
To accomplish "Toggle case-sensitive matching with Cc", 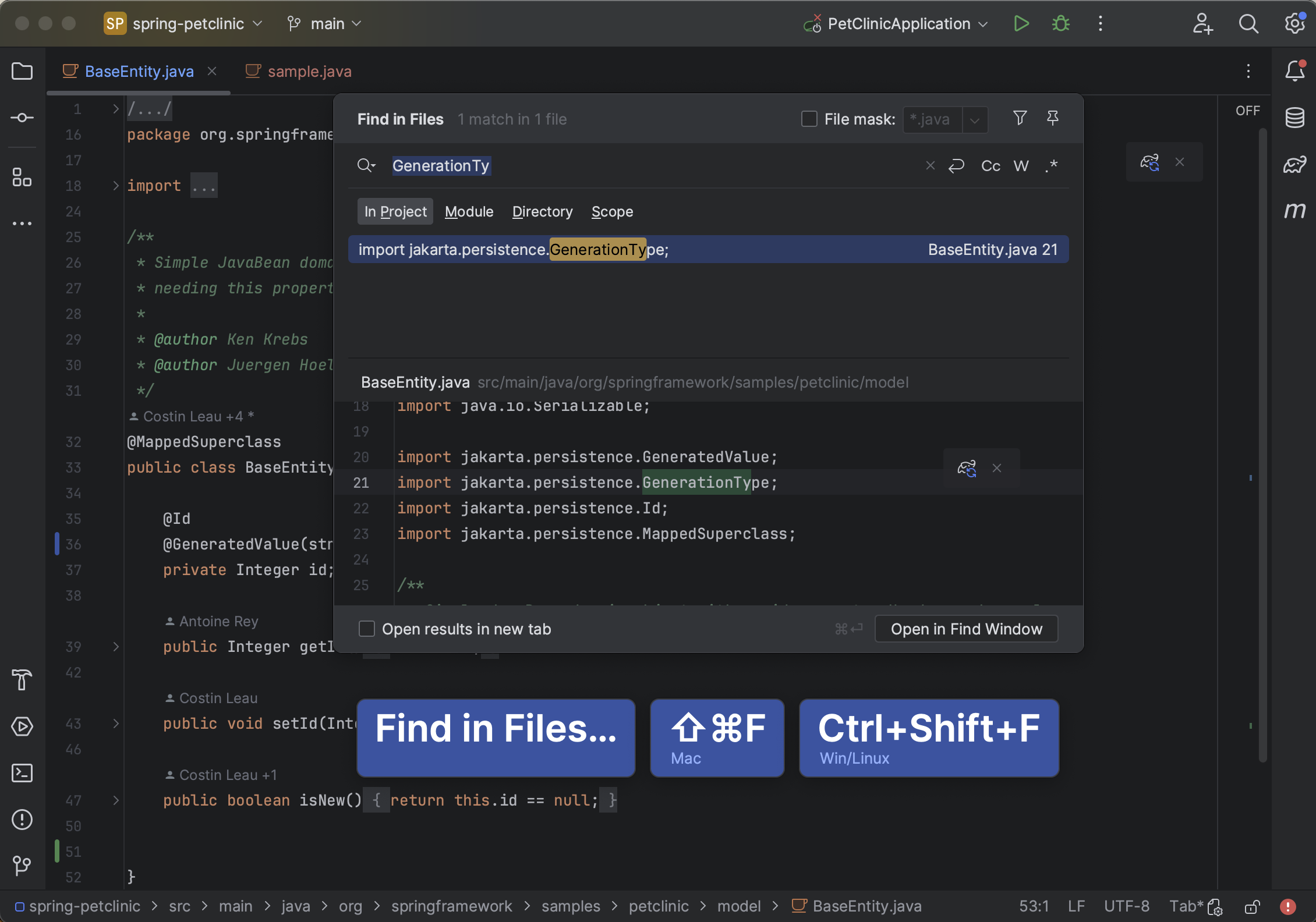I will pos(990,166).
